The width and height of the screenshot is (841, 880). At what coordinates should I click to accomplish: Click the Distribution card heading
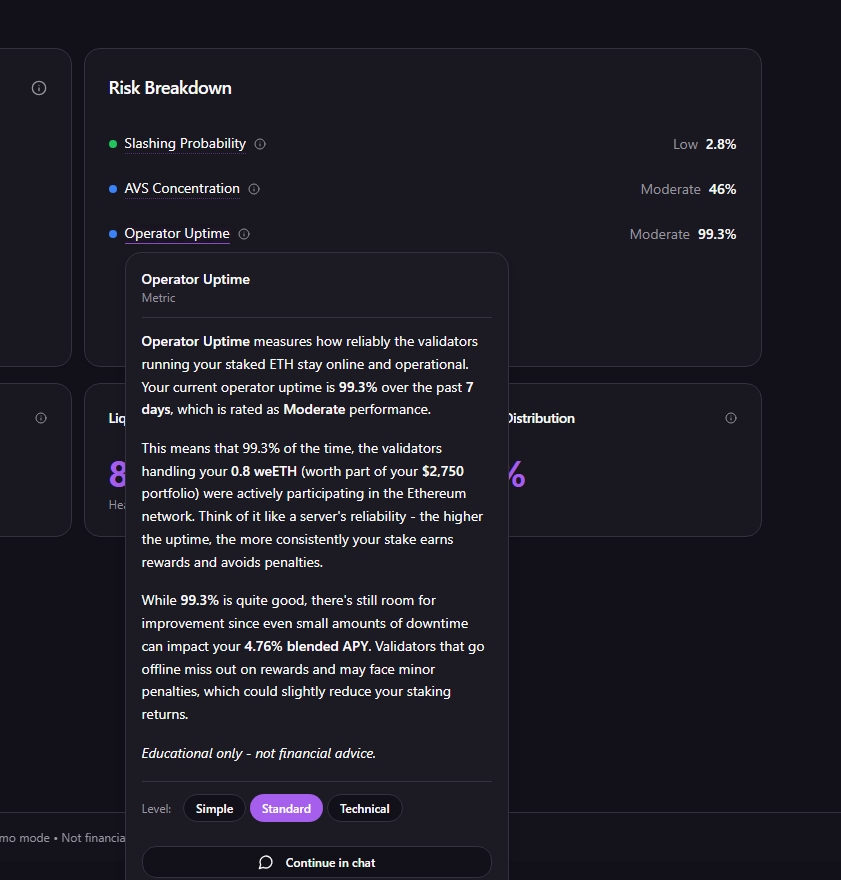coord(541,418)
